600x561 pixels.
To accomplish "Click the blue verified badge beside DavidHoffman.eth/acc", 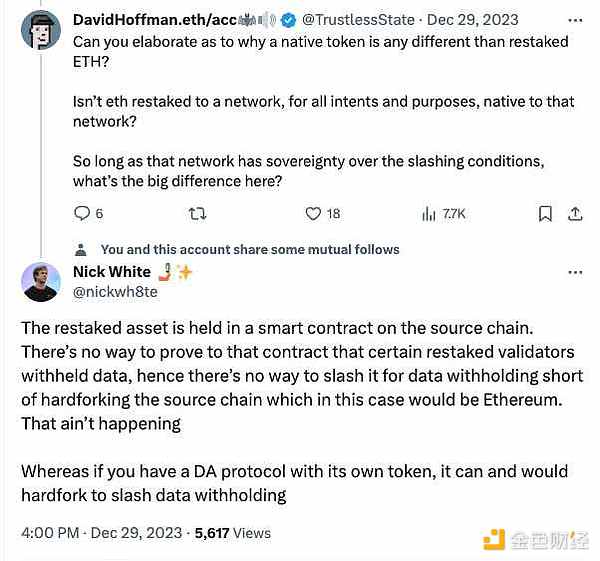I will pyautogui.click(x=287, y=20).
